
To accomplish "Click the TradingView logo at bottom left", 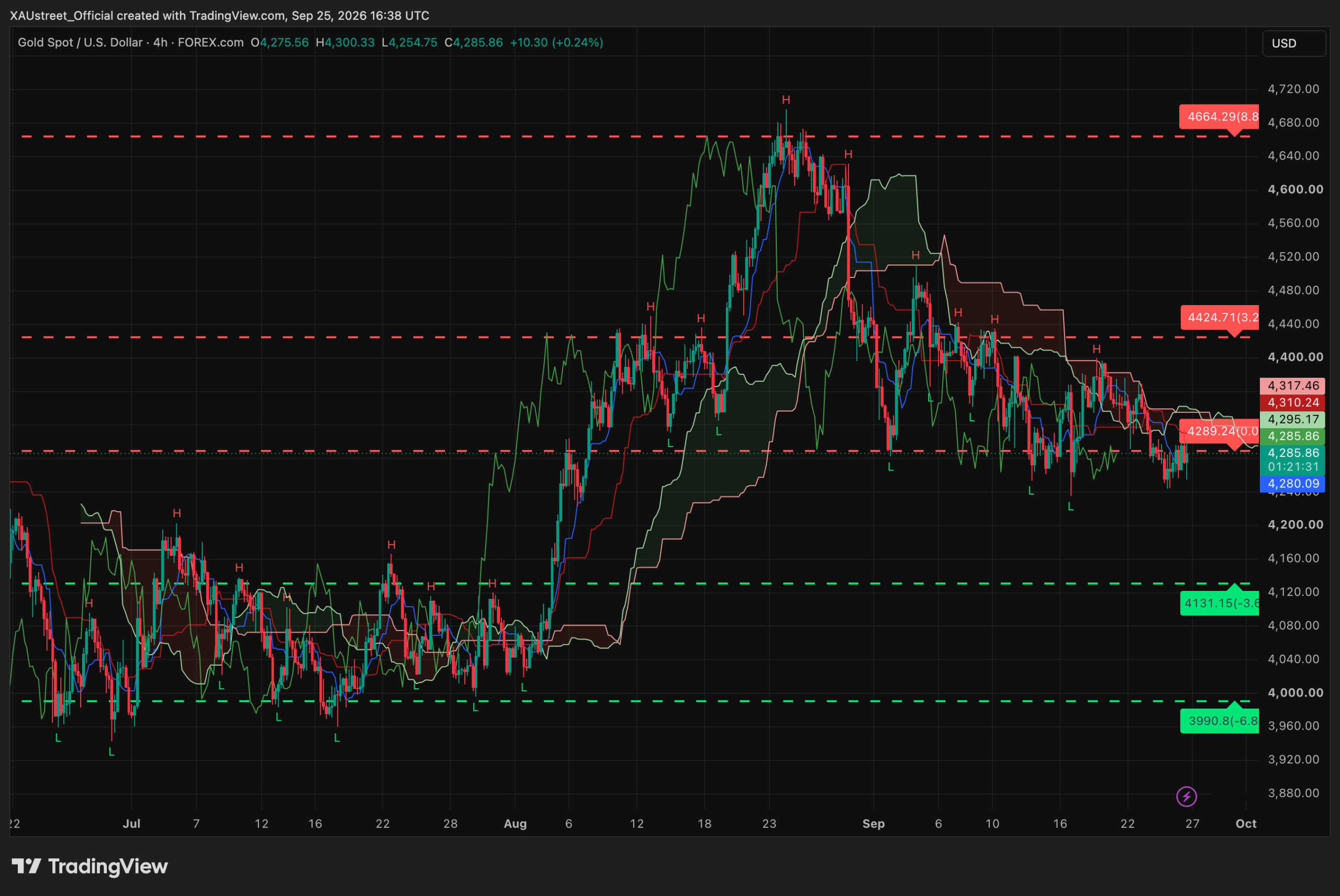I will click(x=90, y=866).
